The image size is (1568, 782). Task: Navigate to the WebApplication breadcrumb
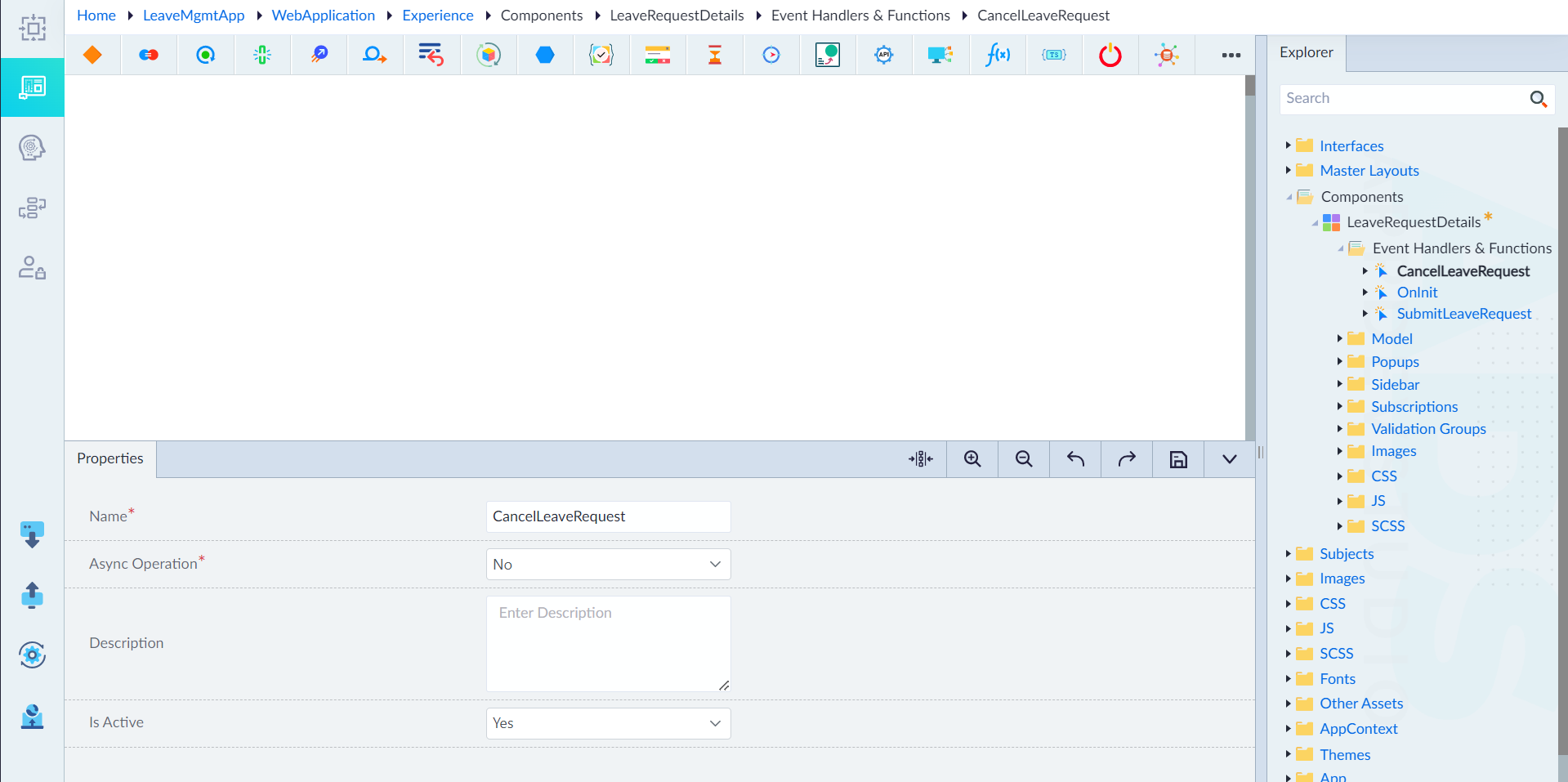[324, 16]
